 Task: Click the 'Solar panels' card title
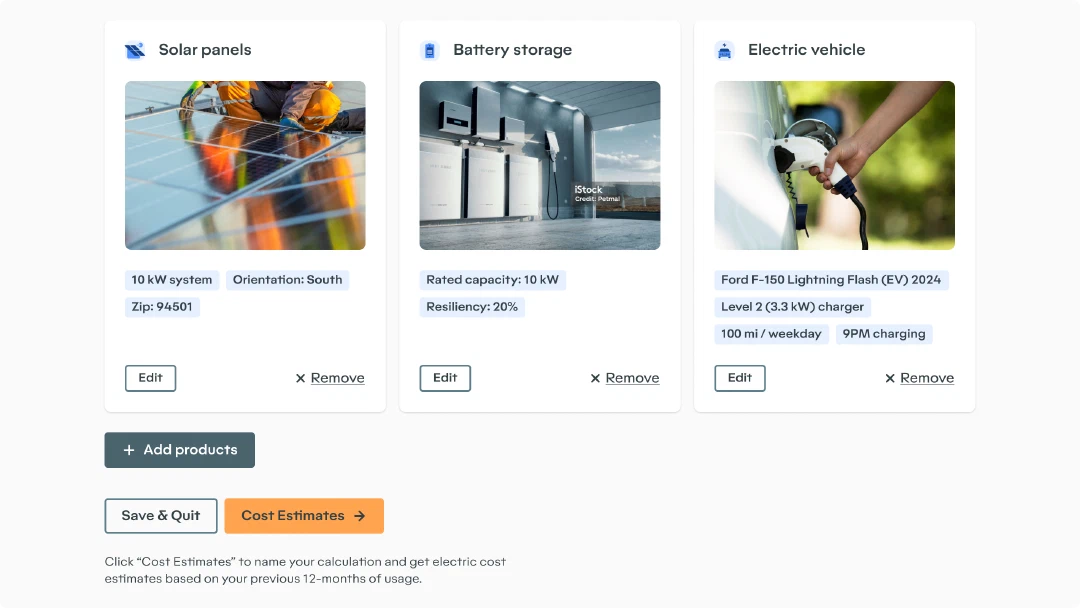click(205, 50)
